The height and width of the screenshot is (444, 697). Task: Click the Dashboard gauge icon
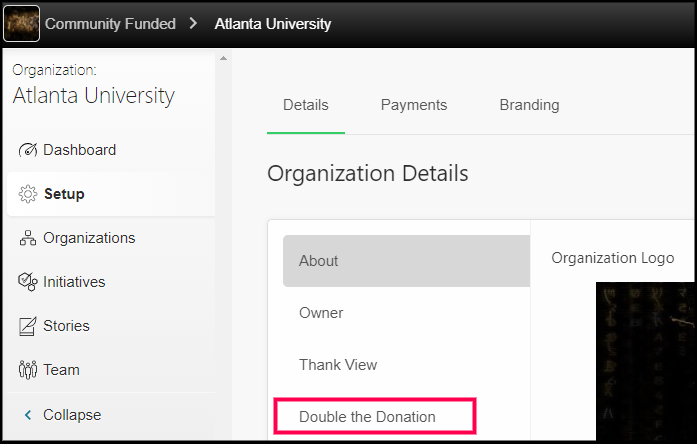[28, 150]
